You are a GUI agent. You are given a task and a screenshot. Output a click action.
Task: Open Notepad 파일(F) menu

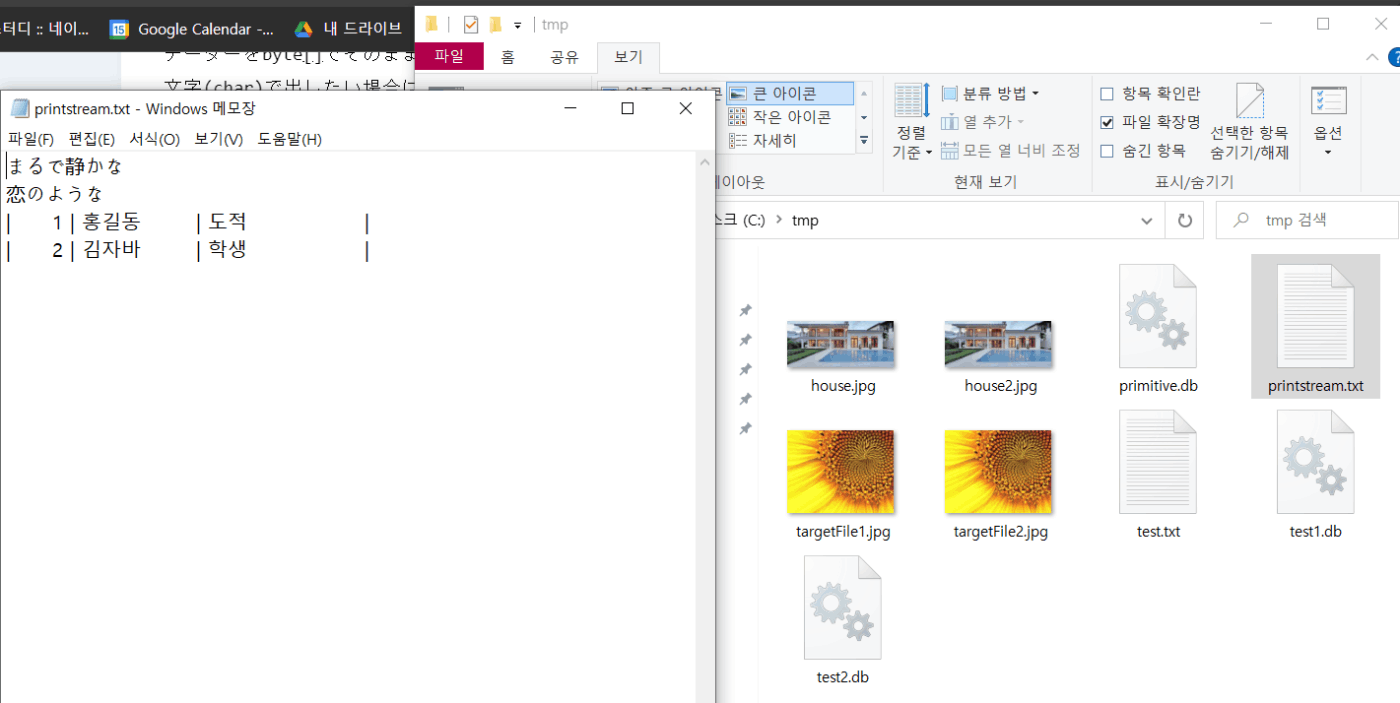pos(31,139)
